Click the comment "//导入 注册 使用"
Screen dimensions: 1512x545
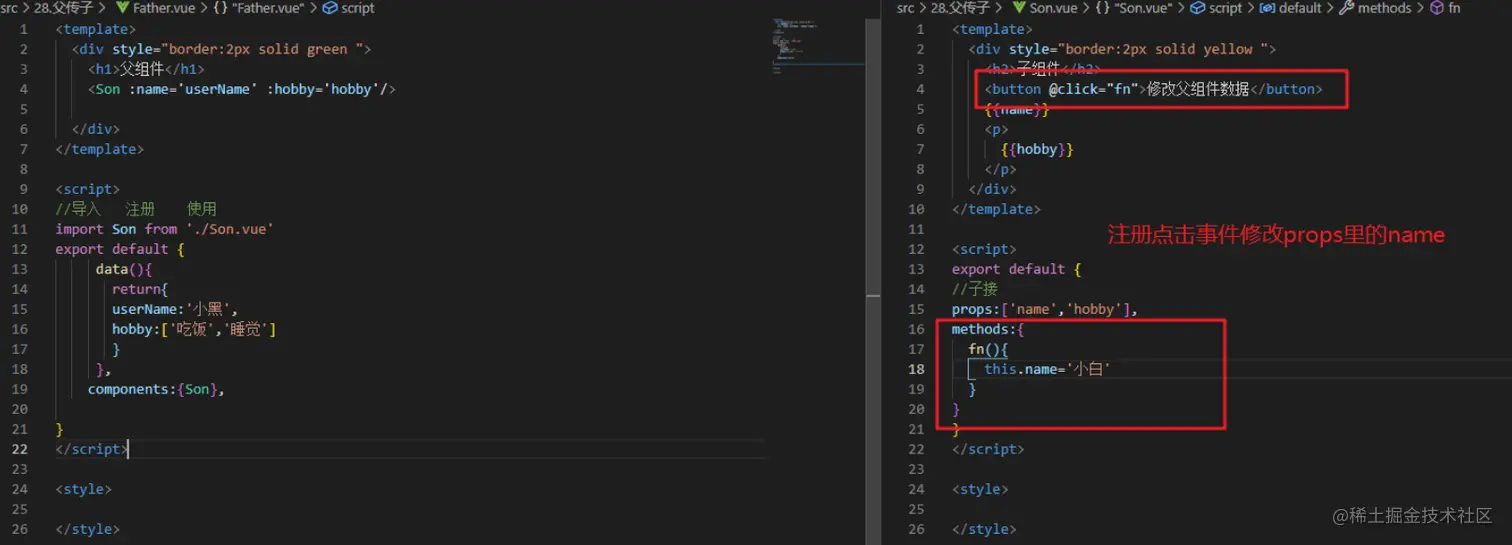coord(136,209)
